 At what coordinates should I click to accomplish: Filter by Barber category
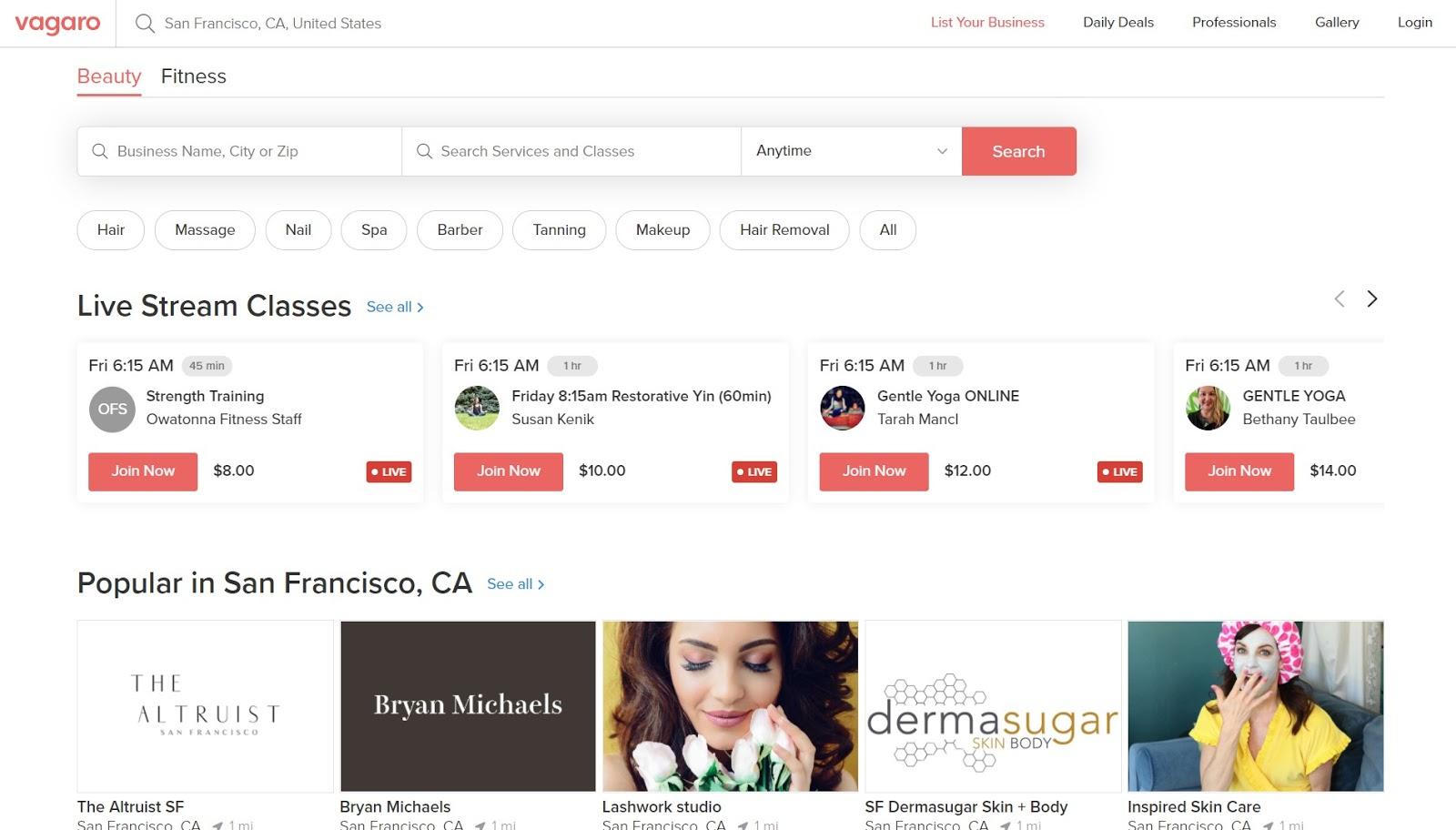click(x=460, y=230)
